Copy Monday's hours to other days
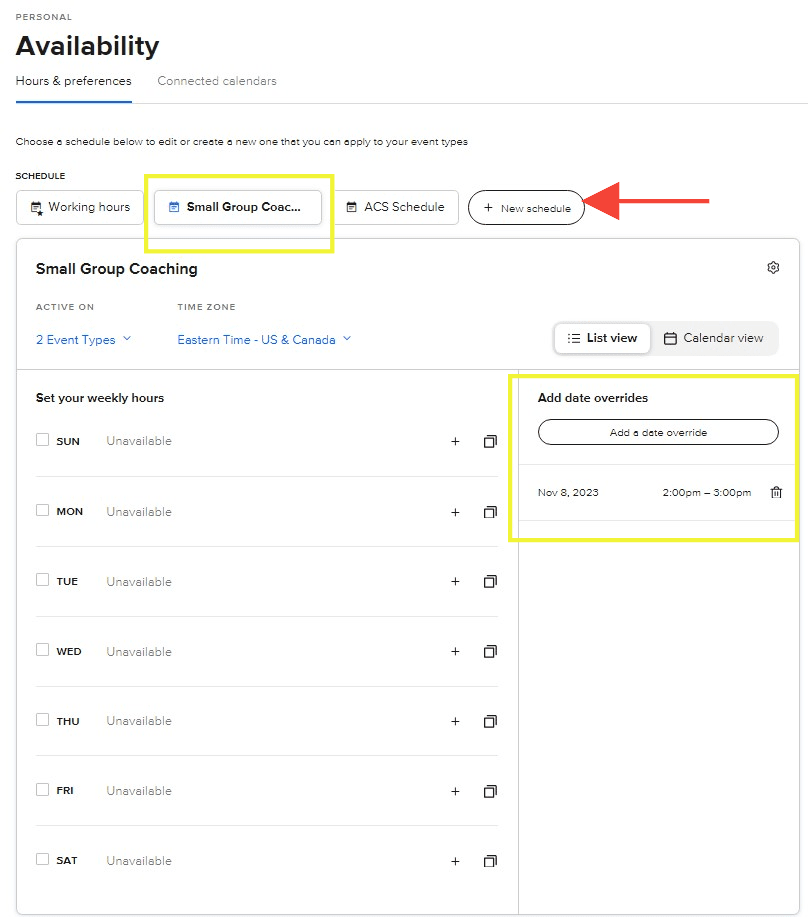Screen dimensions: 808x917 (490, 512)
